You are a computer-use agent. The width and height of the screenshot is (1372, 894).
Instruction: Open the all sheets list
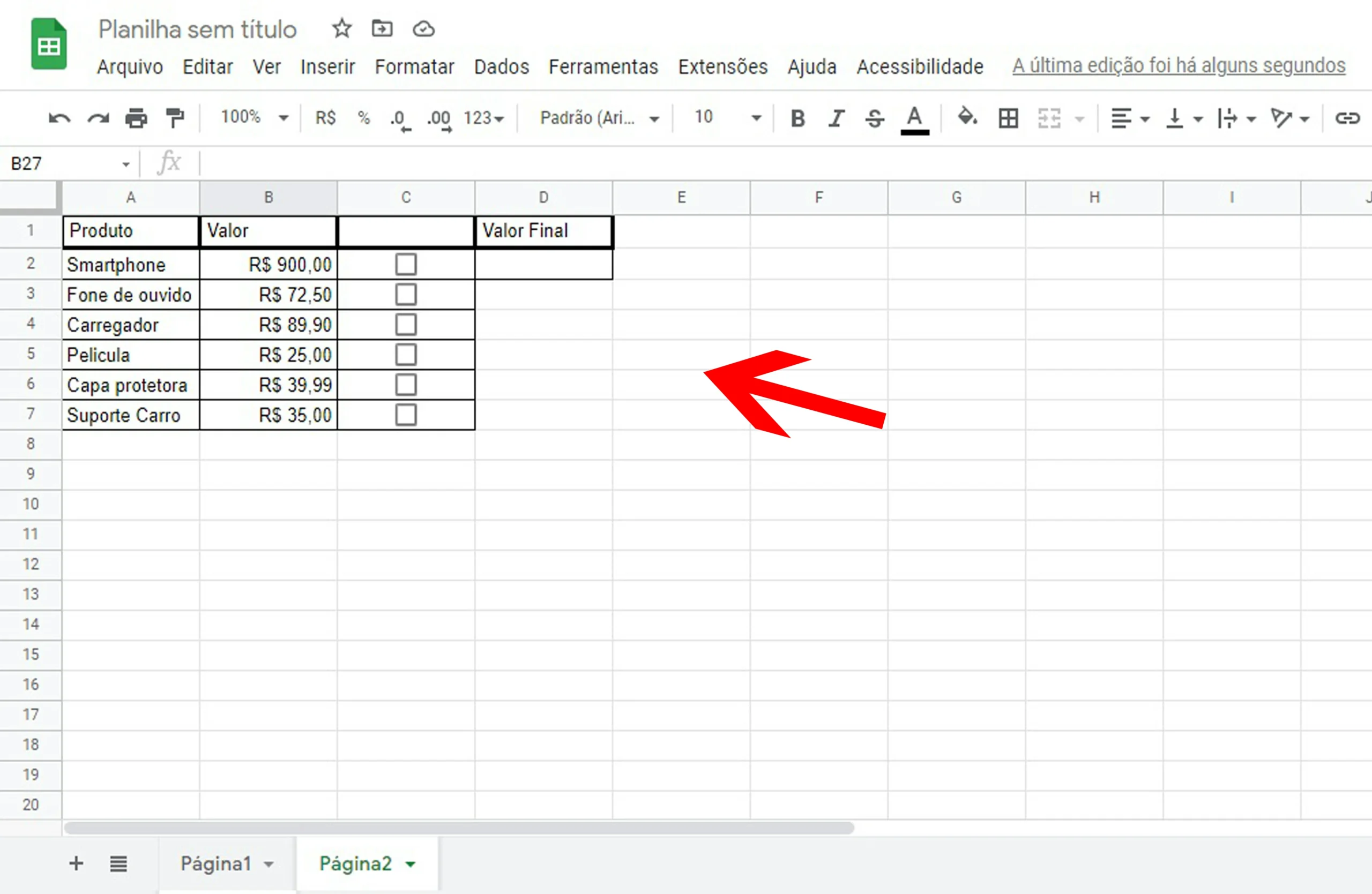[119, 864]
